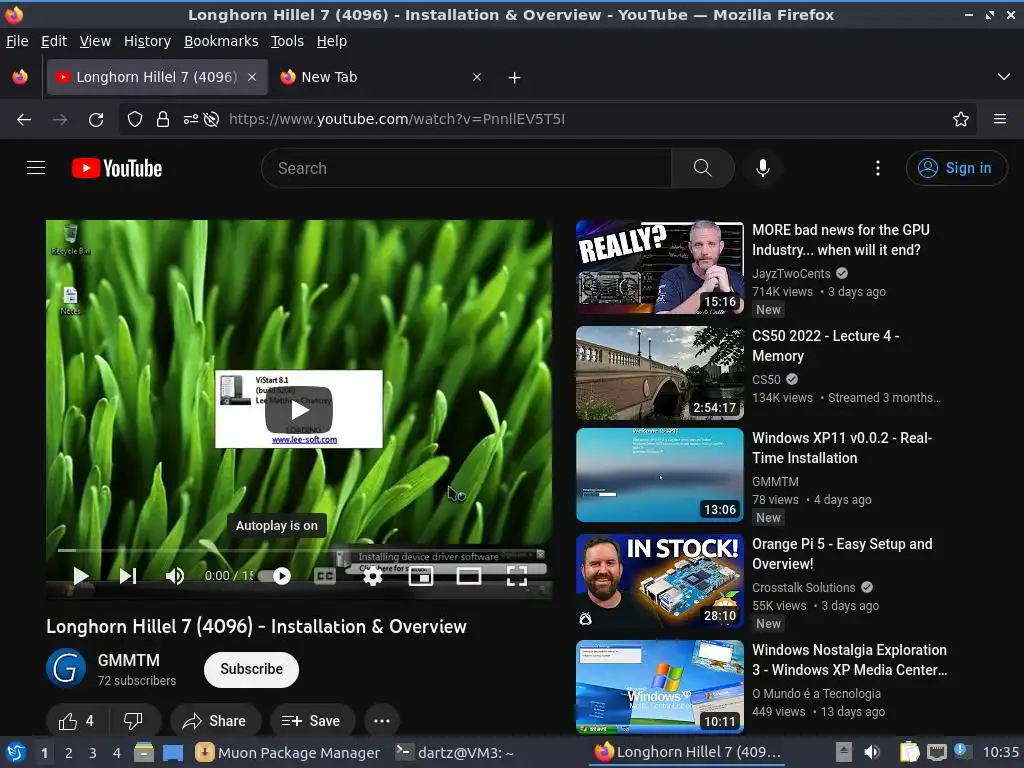Open the Tools menu
The image size is (1024, 768).
287,41
